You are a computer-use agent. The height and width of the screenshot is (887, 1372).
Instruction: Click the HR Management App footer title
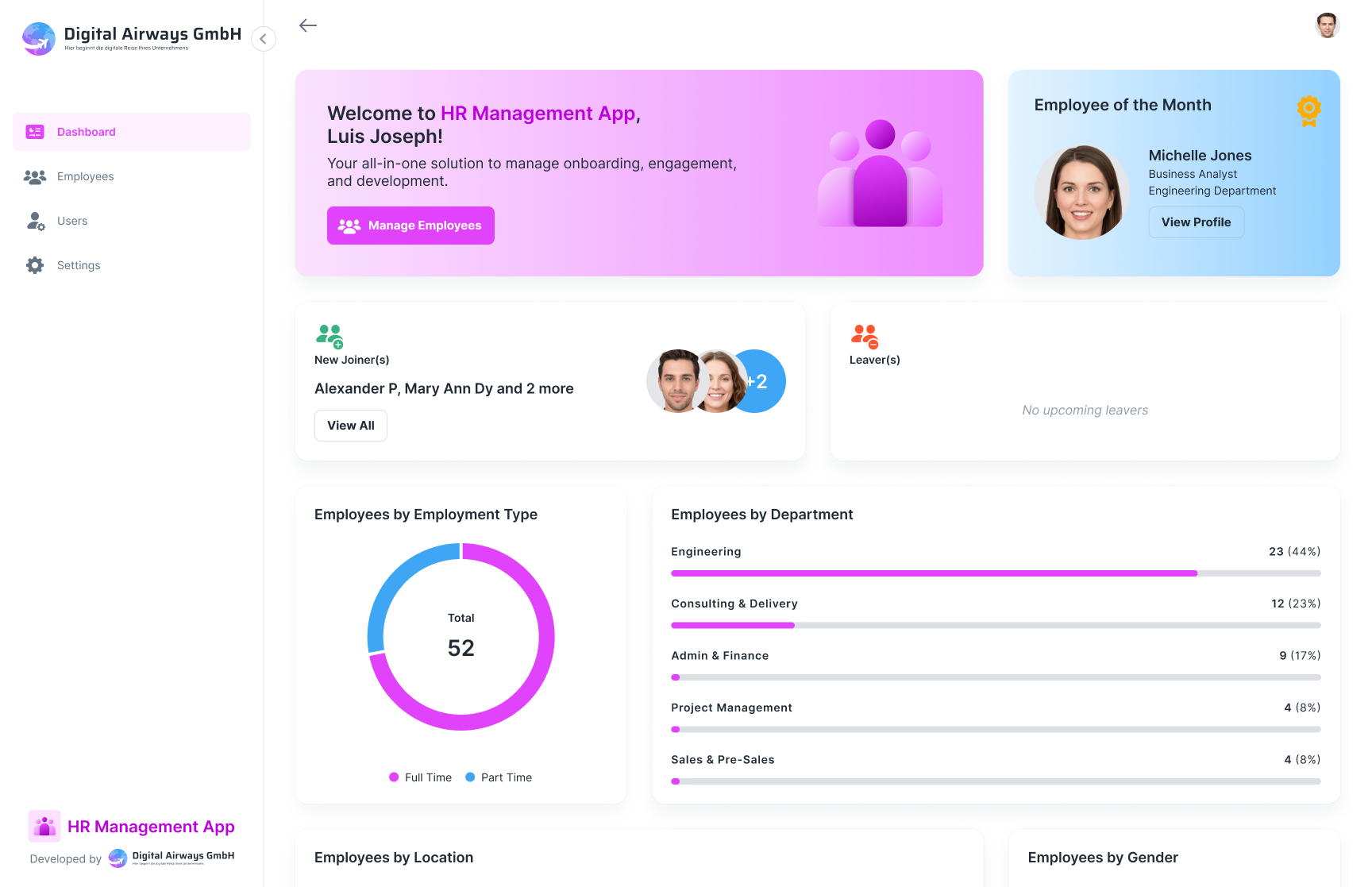151,827
